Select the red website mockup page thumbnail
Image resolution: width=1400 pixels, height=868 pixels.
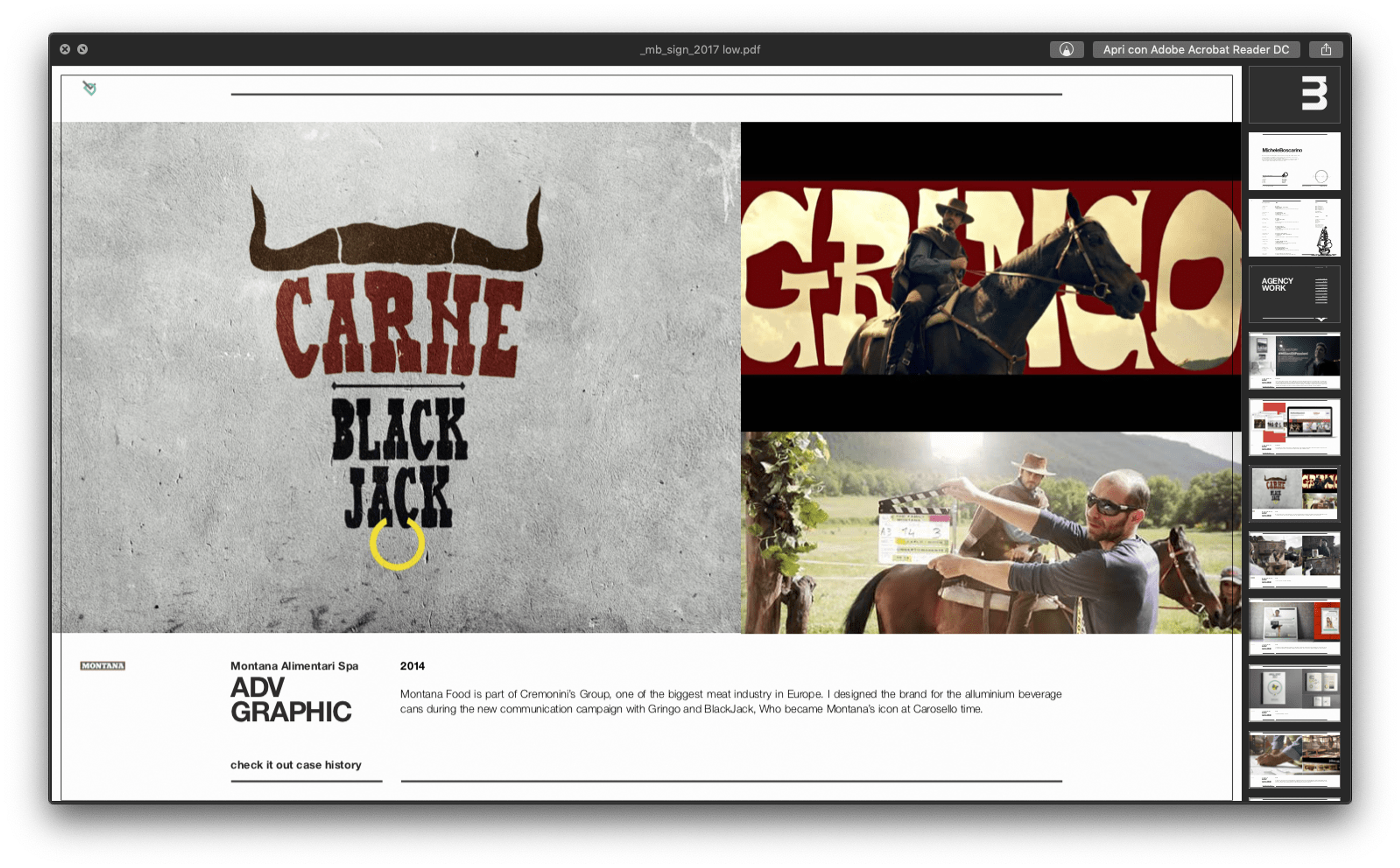click(1294, 428)
